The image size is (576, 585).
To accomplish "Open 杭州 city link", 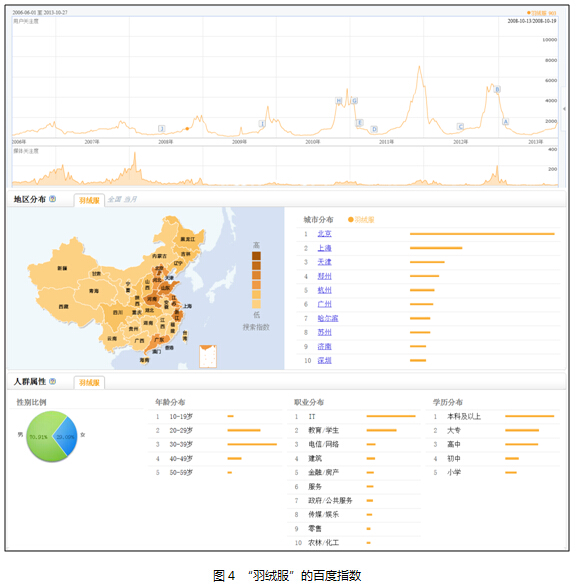I will click(x=325, y=290).
